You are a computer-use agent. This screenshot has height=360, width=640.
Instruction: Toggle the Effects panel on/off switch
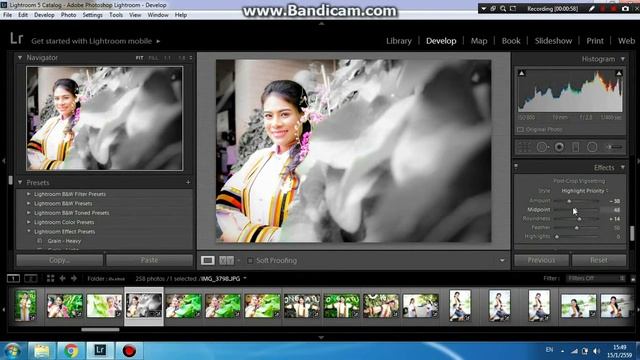pyautogui.click(x=516, y=167)
